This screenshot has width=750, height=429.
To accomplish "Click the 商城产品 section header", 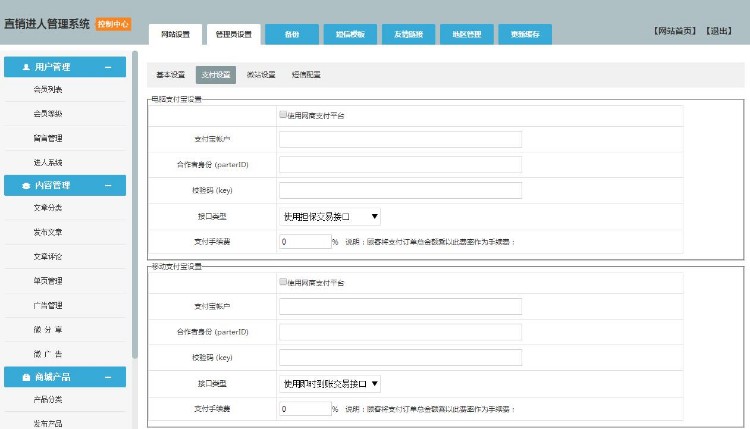I will [x=65, y=377].
